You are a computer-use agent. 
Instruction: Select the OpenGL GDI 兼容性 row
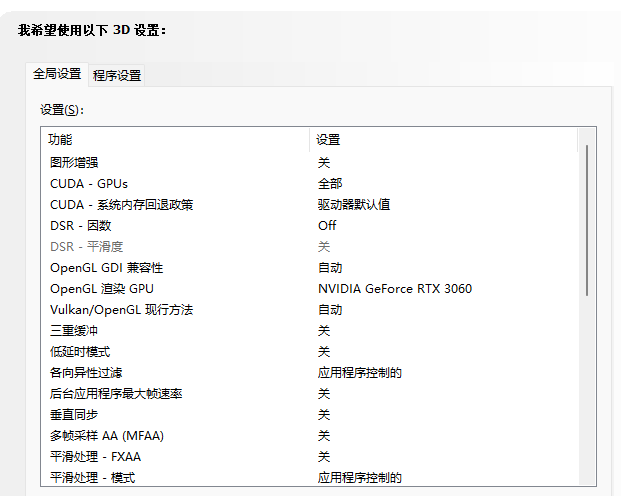[x=106, y=268]
